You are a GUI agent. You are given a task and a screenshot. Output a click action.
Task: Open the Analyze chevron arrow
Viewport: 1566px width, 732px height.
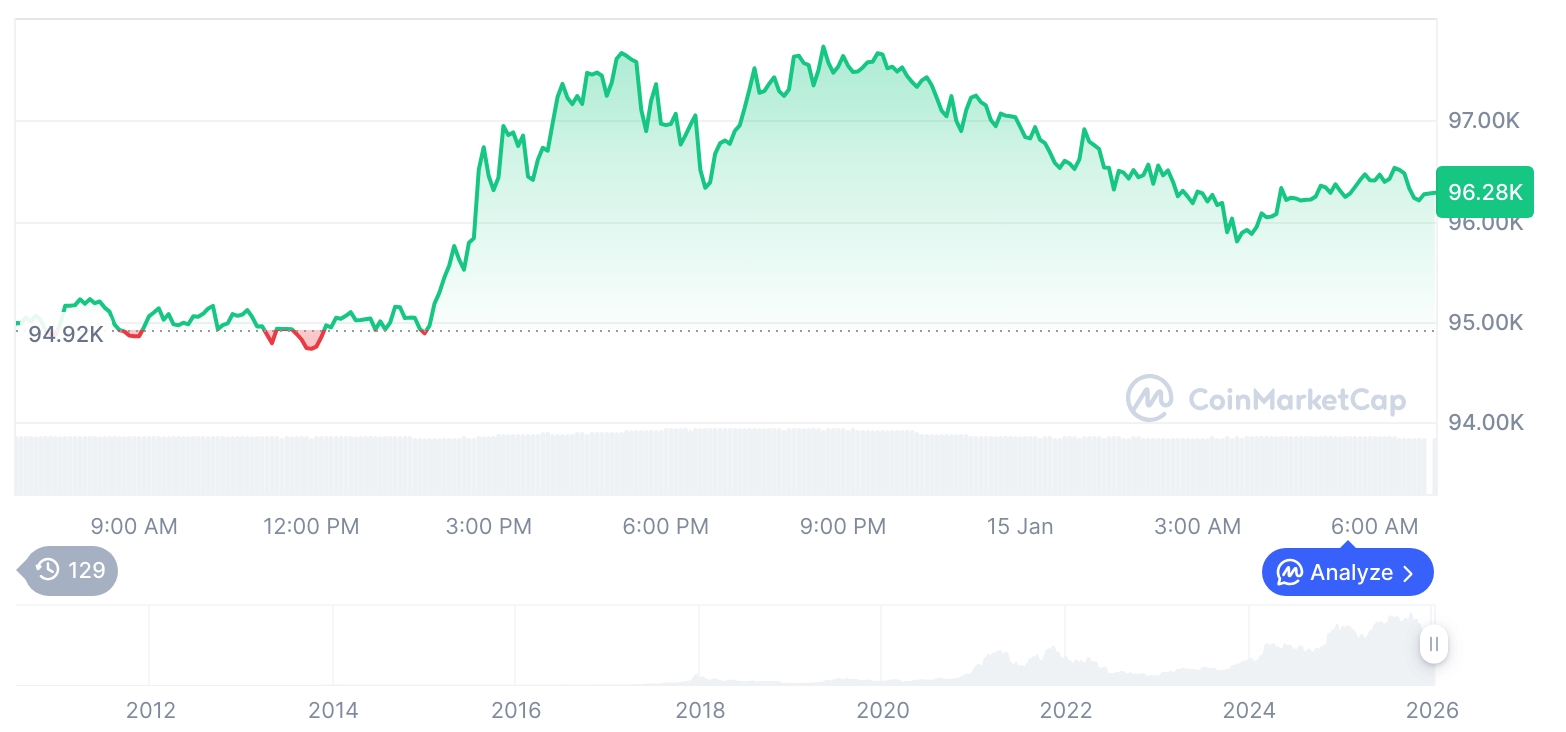(x=1408, y=573)
